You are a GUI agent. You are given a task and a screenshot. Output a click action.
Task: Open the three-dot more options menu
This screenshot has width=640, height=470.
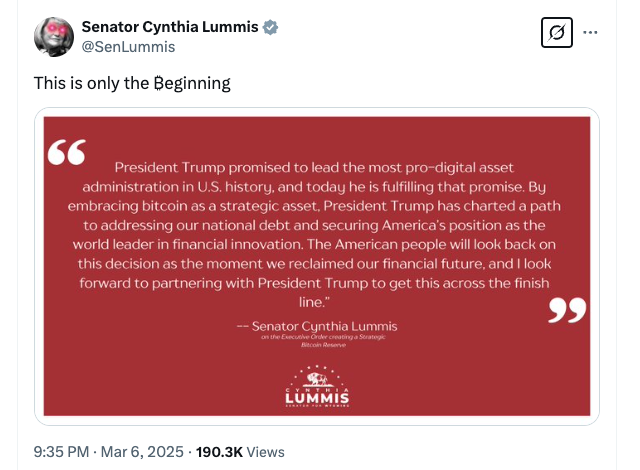[x=590, y=33]
